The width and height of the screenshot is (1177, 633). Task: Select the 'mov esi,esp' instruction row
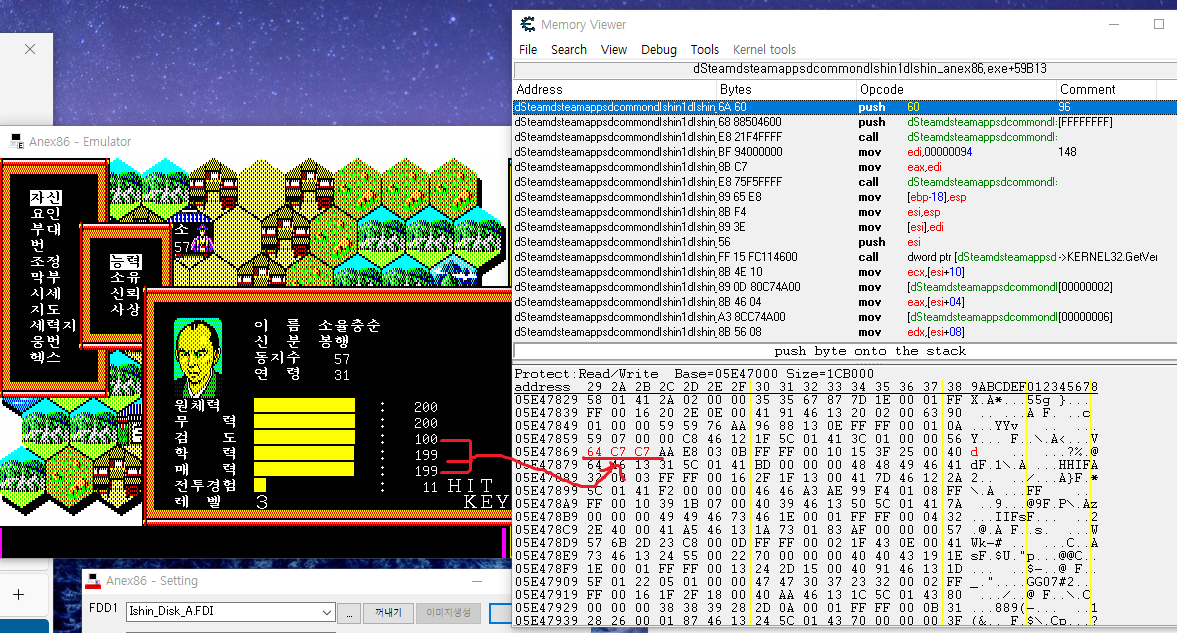(845, 212)
